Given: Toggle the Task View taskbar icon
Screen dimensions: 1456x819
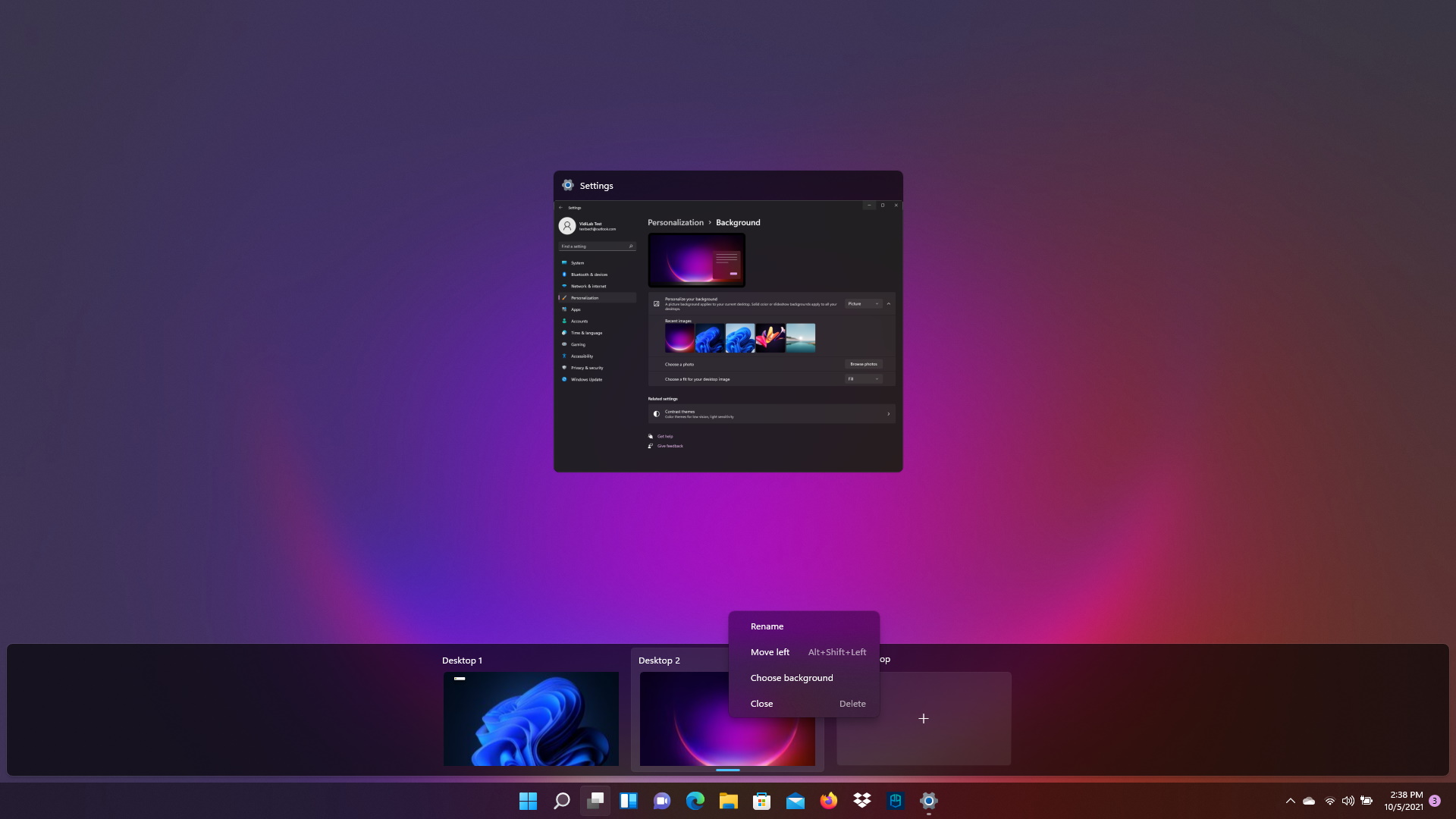Looking at the screenshot, I should 595,801.
